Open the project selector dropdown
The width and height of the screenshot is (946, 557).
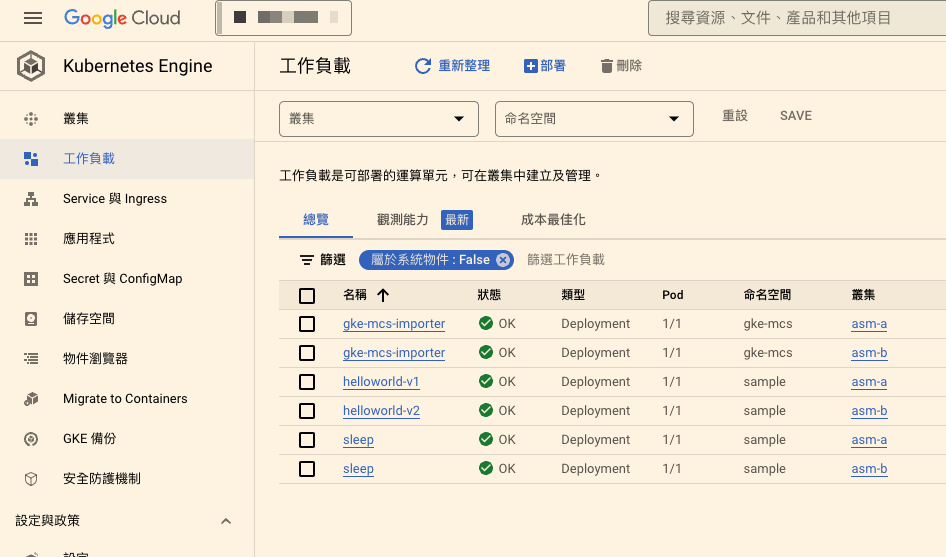[284, 18]
